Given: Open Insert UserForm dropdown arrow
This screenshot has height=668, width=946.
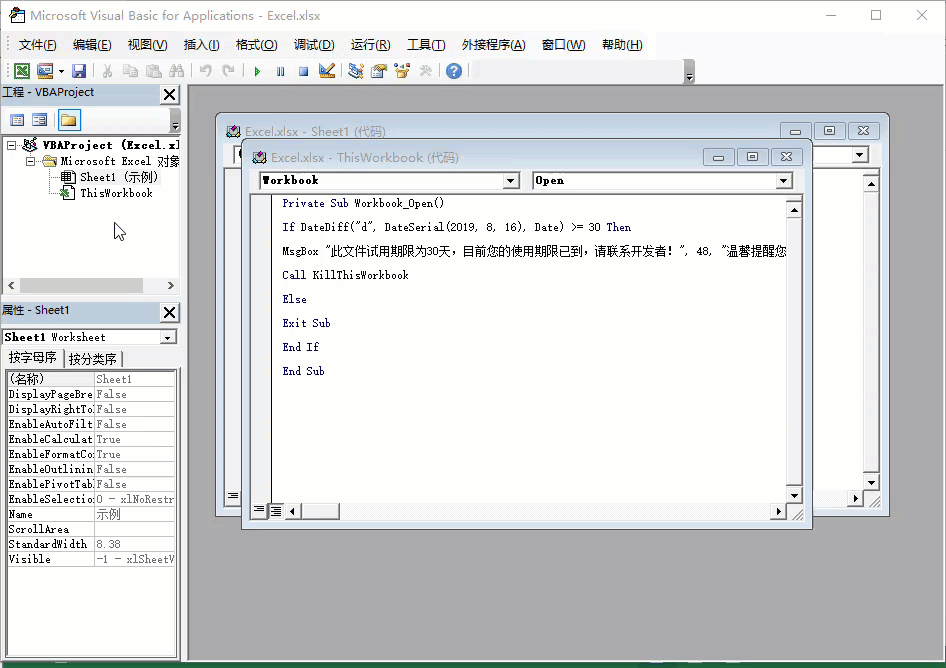Looking at the screenshot, I should (62, 71).
